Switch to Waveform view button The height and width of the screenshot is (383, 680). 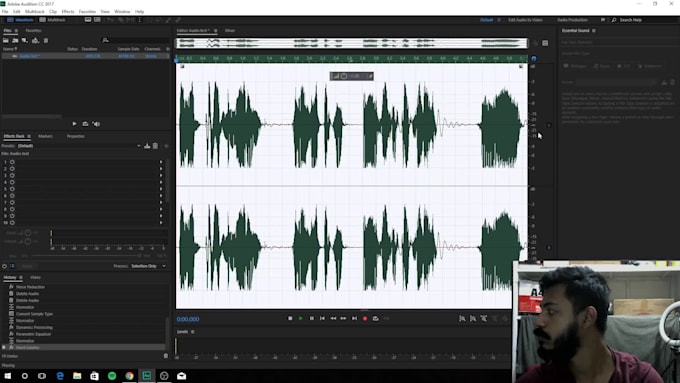coord(20,20)
